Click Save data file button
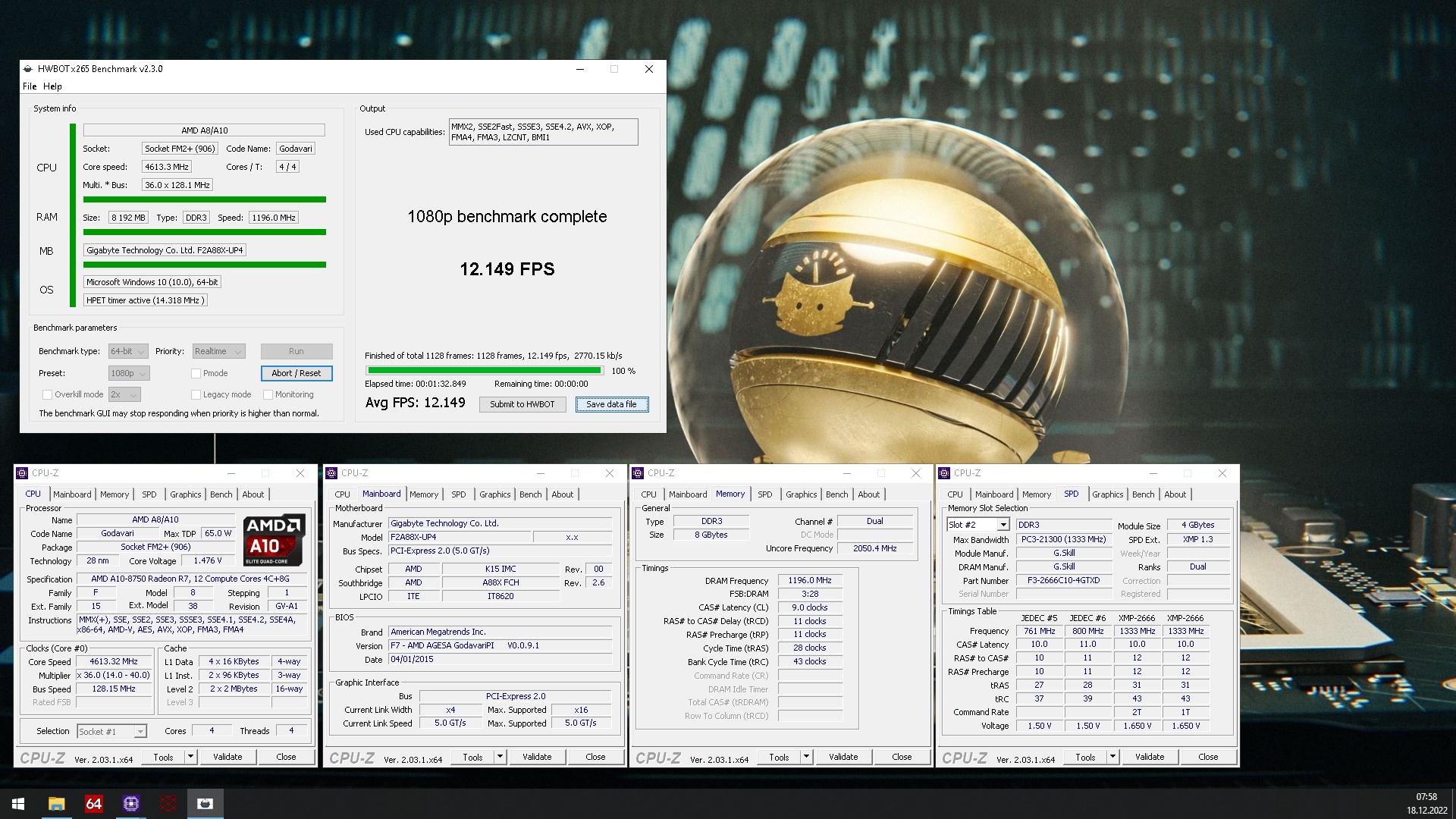This screenshot has height=819, width=1456. 611,404
